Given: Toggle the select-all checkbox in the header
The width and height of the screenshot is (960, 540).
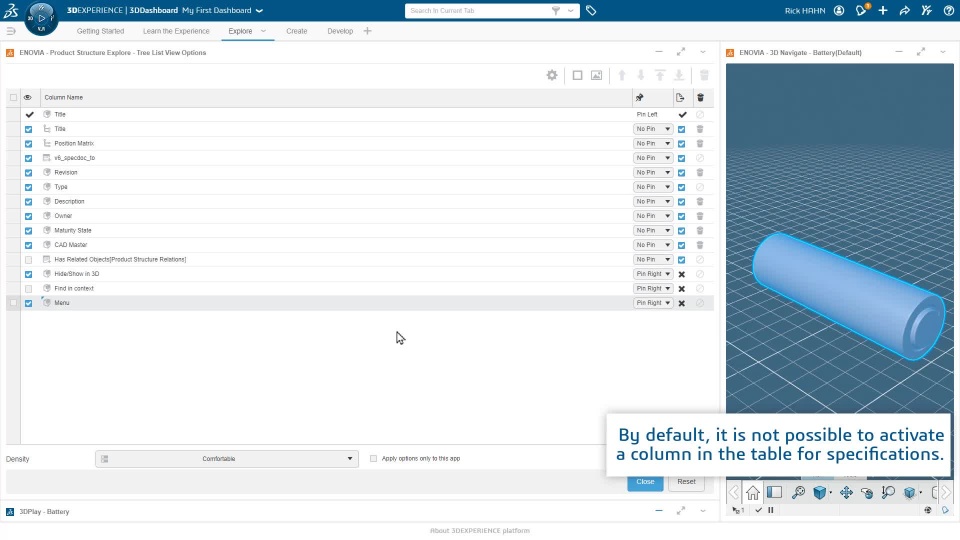Looking at the screenshot, I should coord(13,97).
